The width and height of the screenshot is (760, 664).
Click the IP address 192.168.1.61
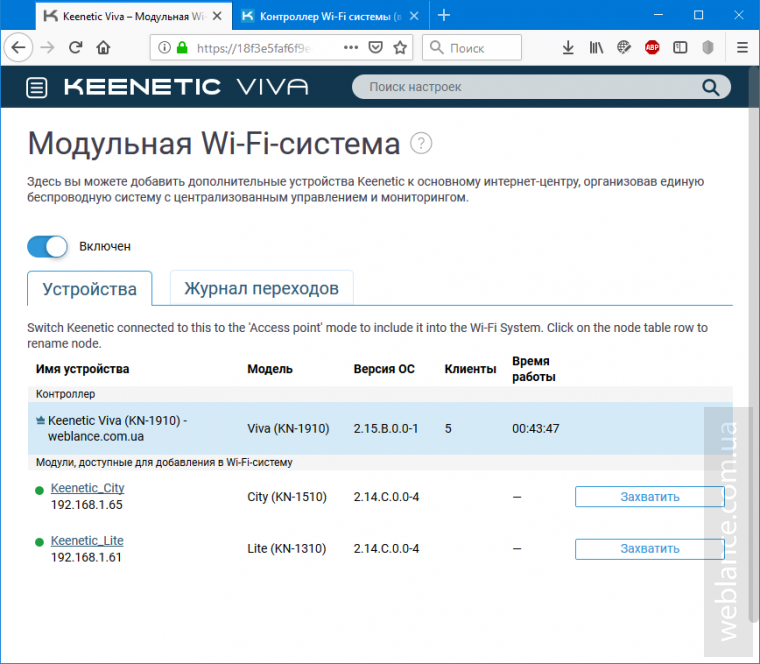point(86,557)
